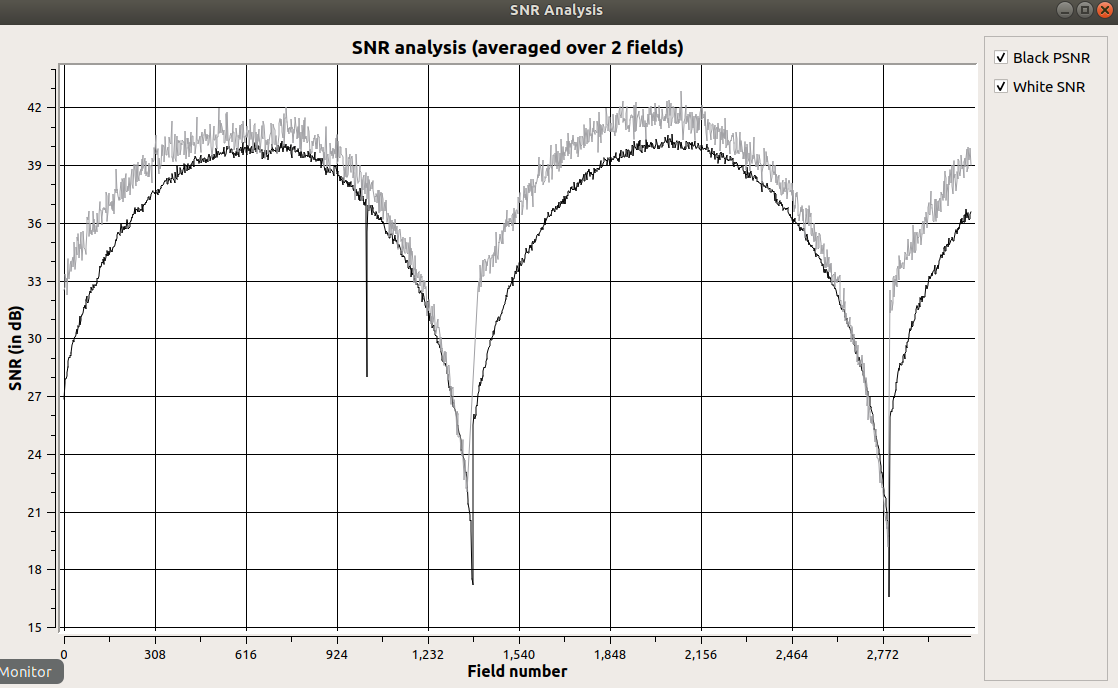The height and width of the screenshot is (688, 1118).
Task: Click the SNR Analysis title bar text
Action: click(556, 10)
